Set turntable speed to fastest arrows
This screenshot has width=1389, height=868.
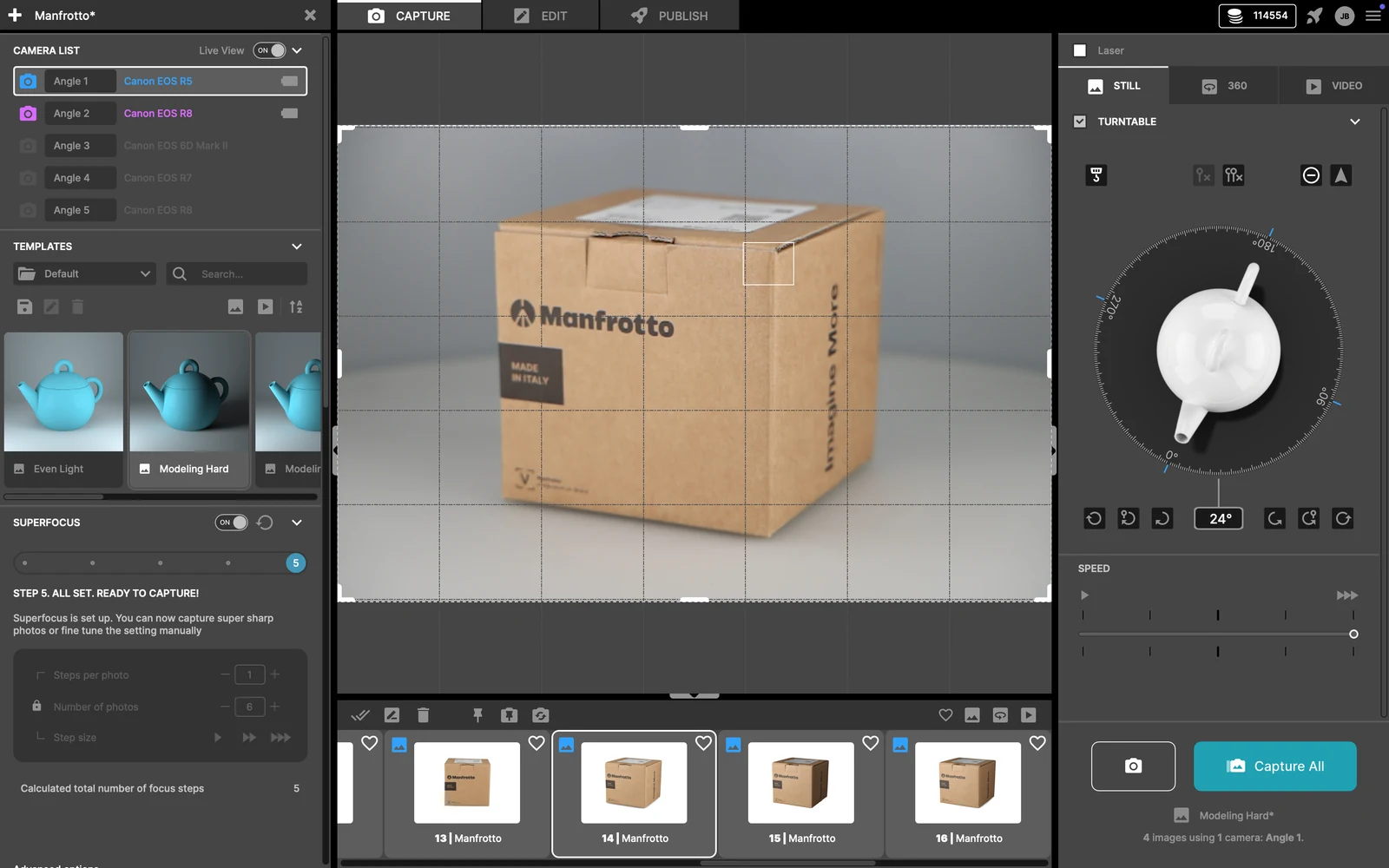point(1346,595)
